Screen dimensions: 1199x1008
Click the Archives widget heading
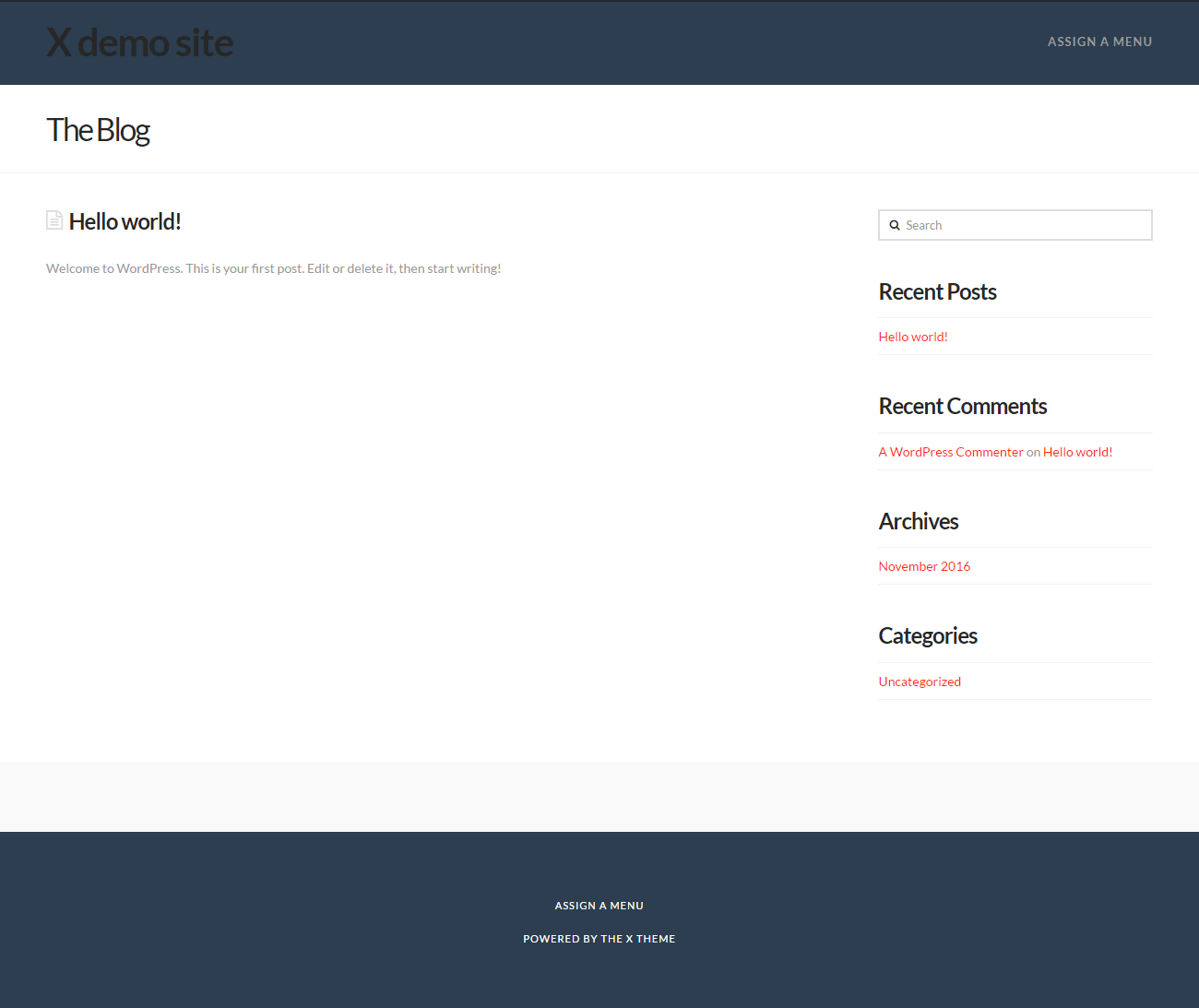click(x=919, y=521)
